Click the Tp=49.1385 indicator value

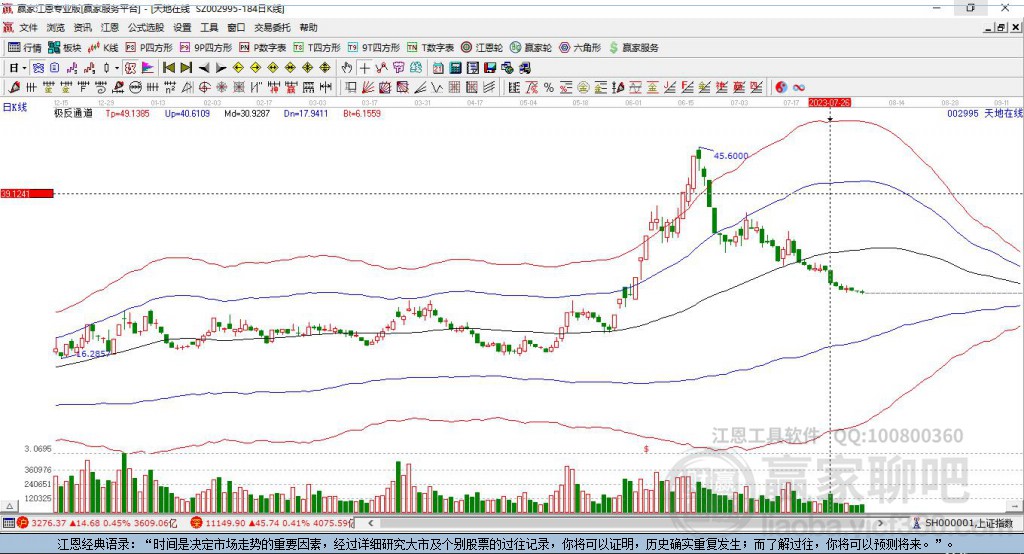pos(127,114)
